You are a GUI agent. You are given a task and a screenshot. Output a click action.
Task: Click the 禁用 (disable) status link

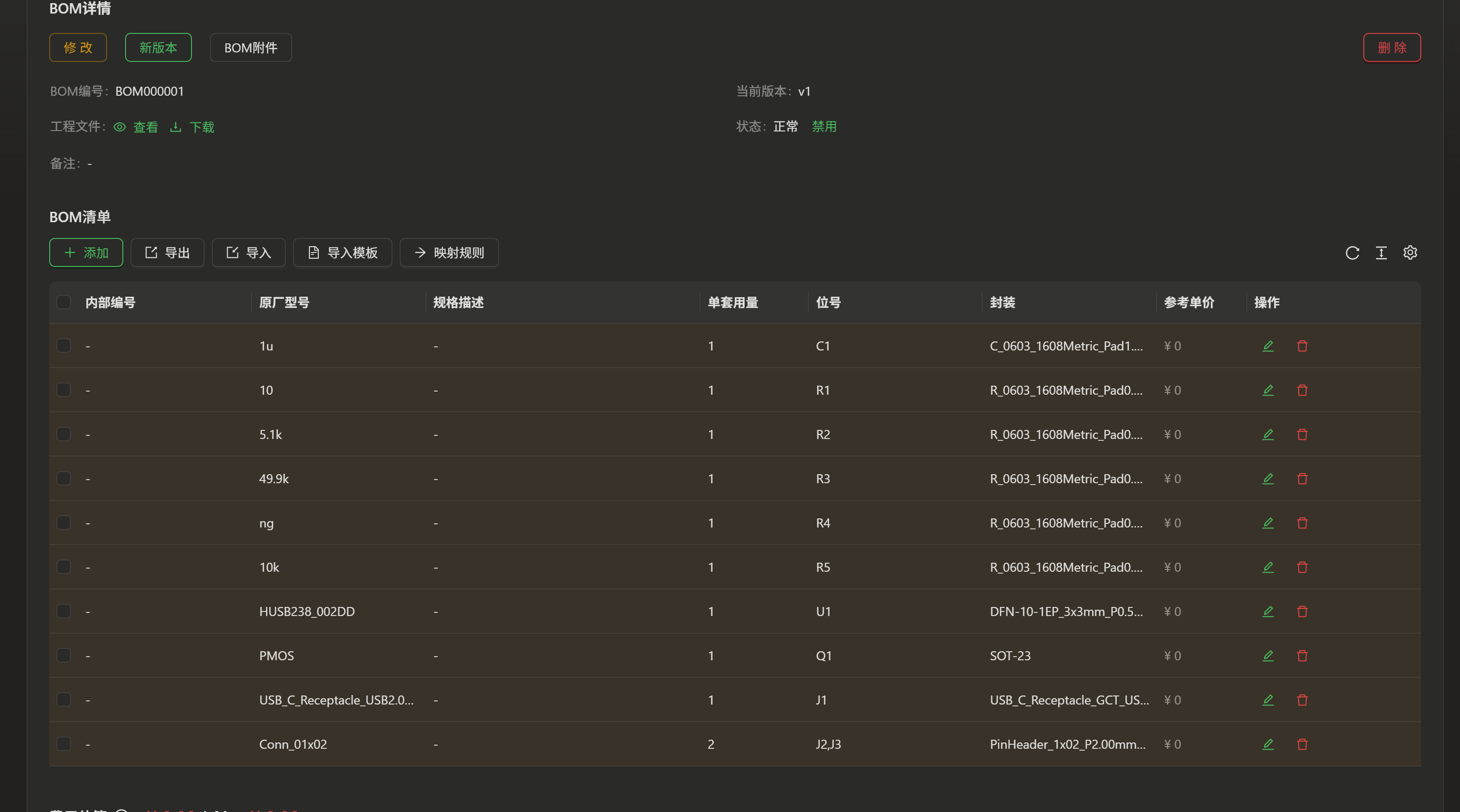tap(824, 126)
